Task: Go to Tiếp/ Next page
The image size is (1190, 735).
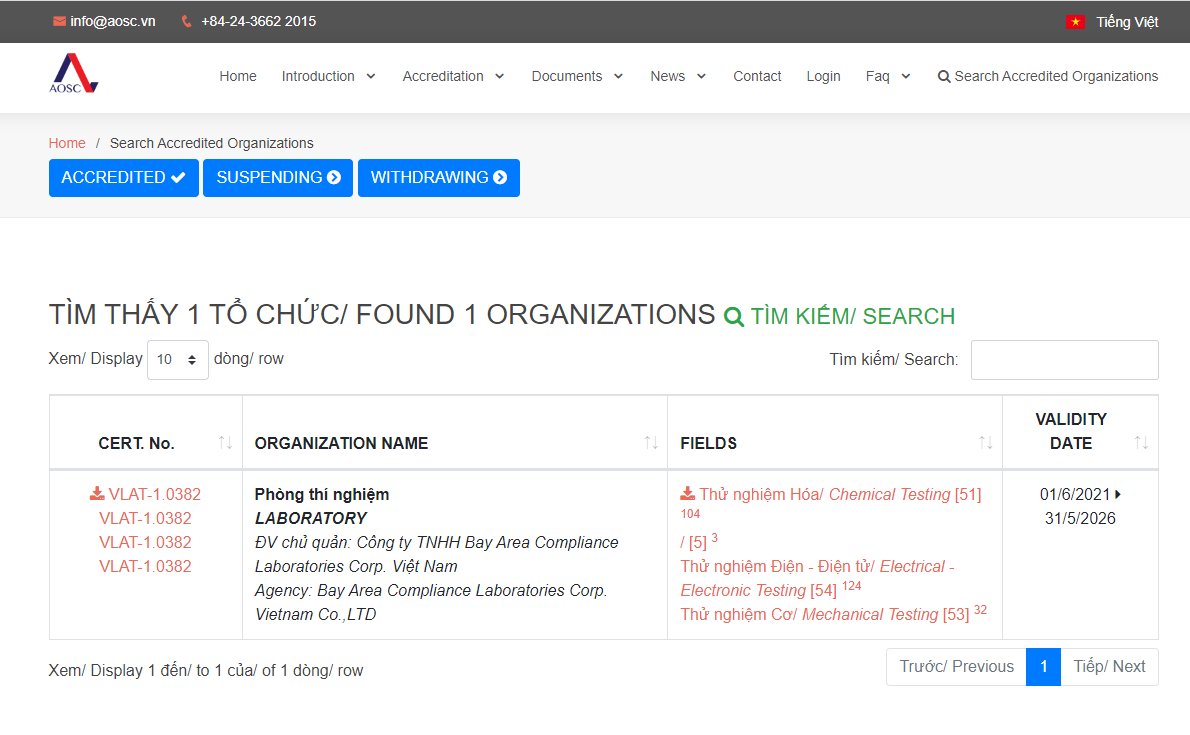Action: coord(1109,667)
